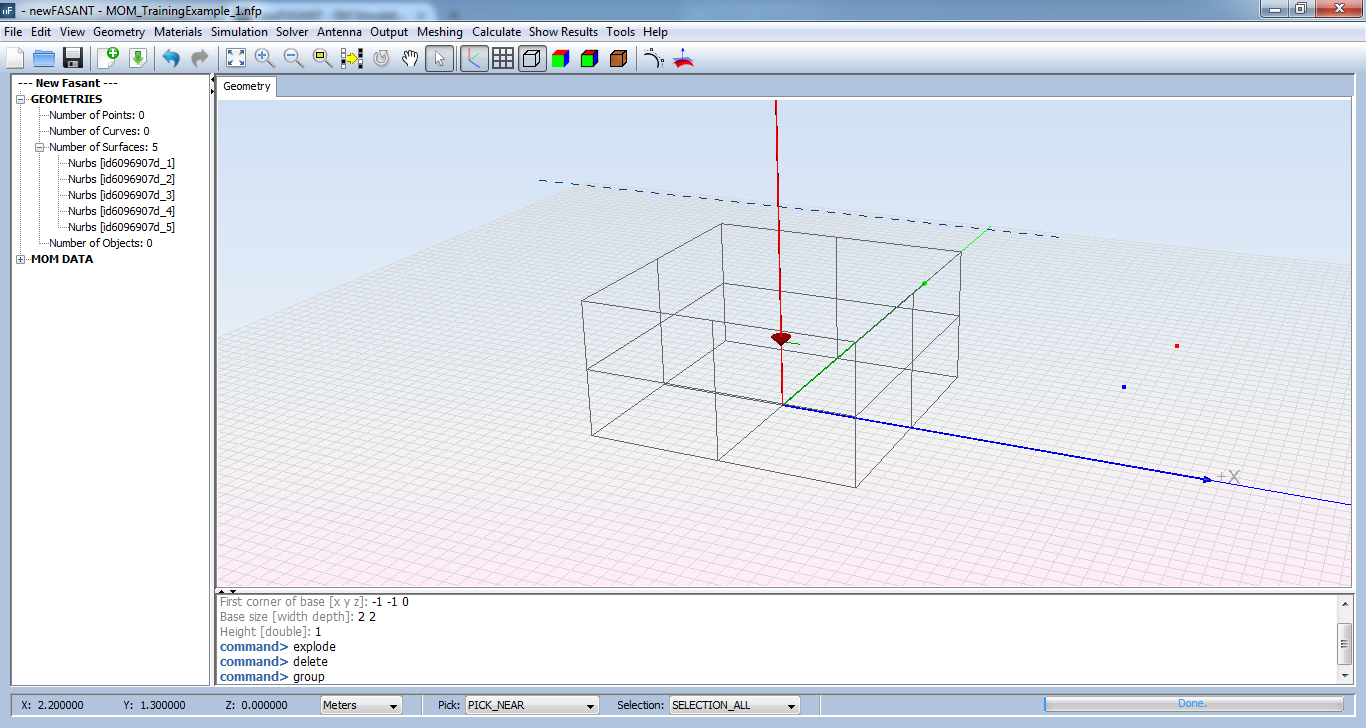Toggle the wireframe cube view mode
1366x728 pixels.
[532, 58]
